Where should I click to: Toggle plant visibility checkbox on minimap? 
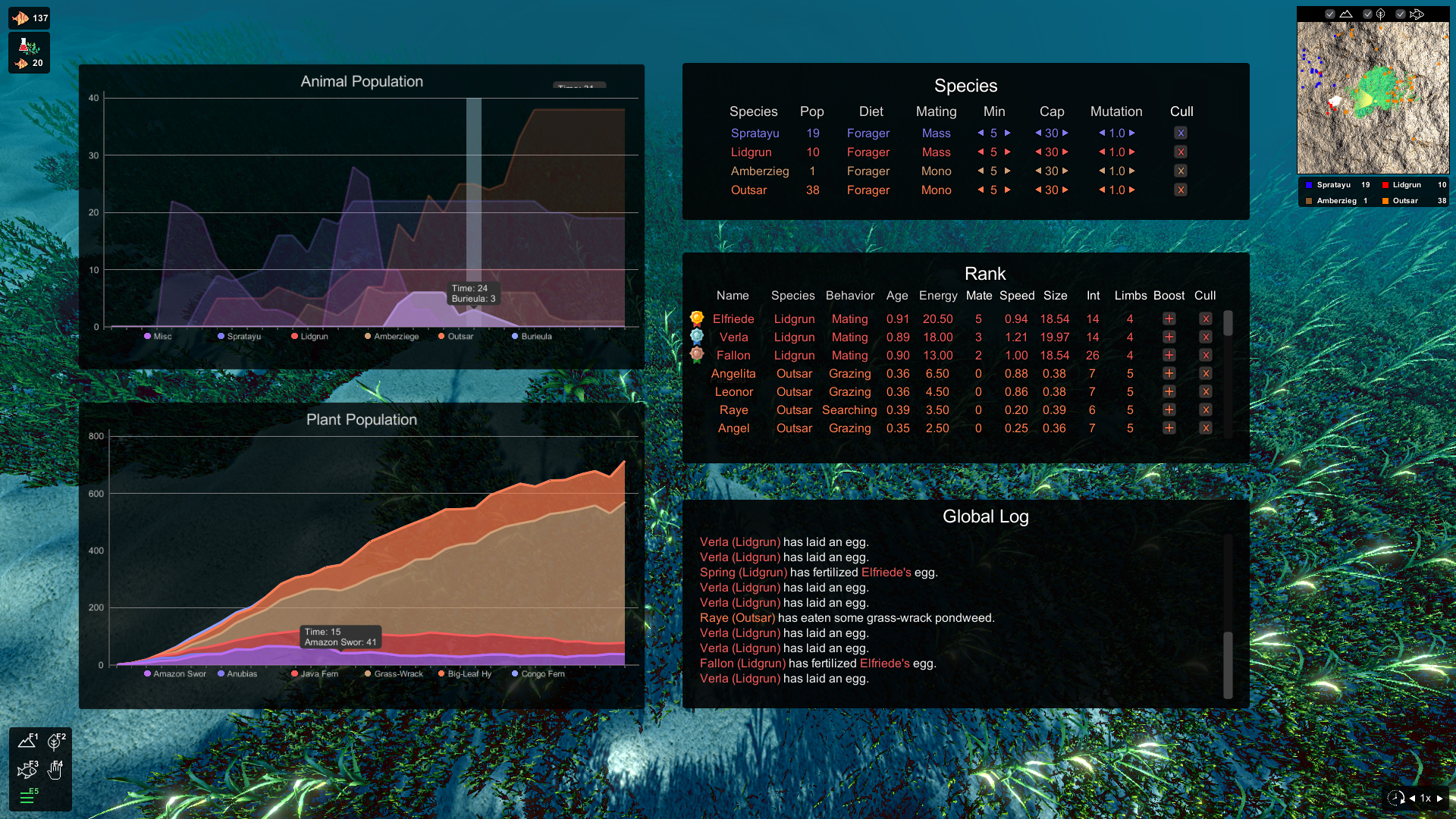[x=1367, y=14]
